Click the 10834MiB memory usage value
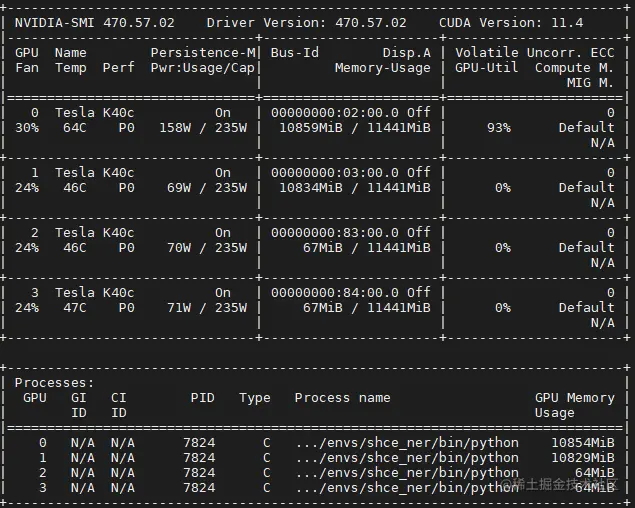This screenshot has height=508, width=635. point(311,188)
